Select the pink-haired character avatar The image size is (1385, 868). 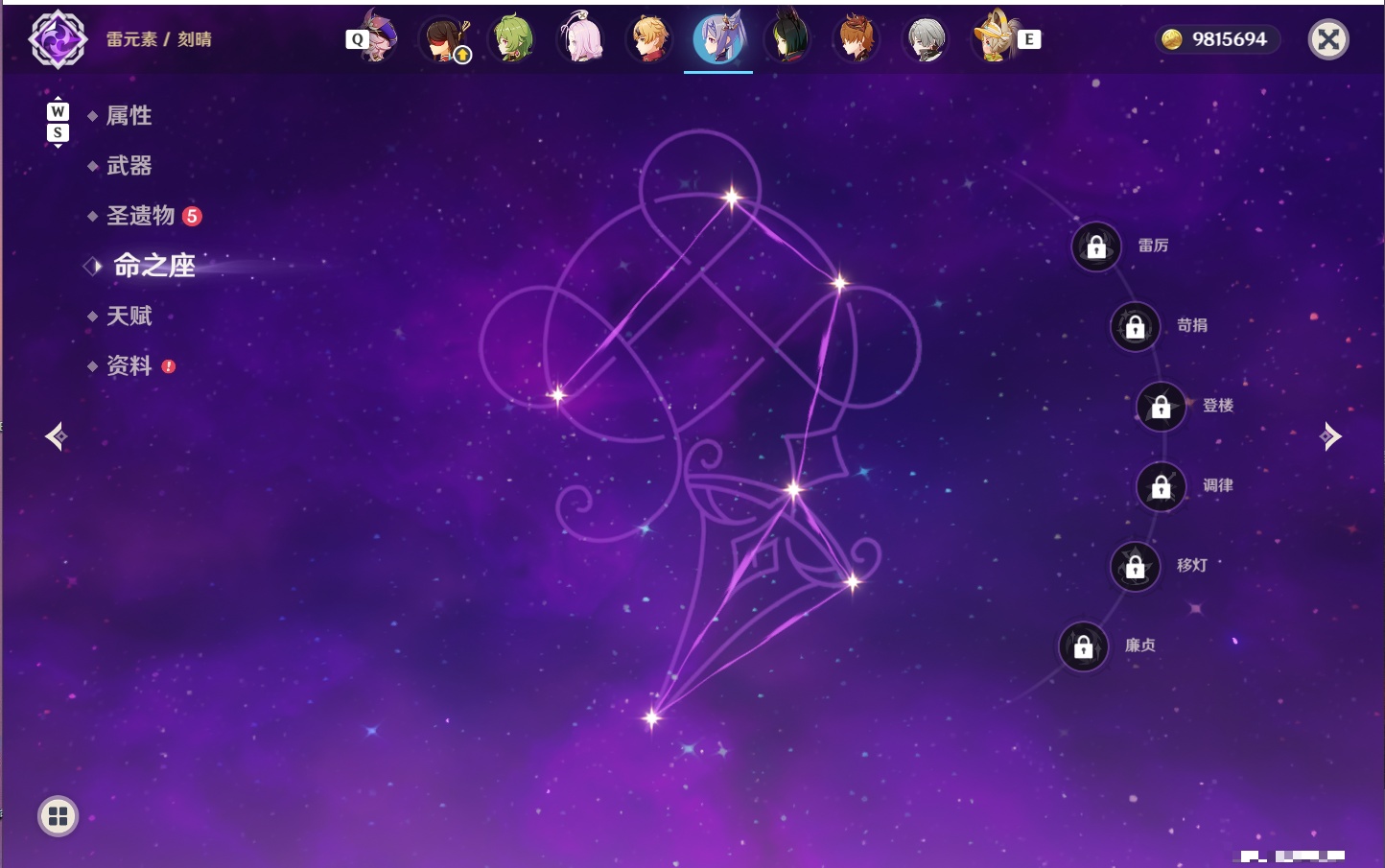581,39
